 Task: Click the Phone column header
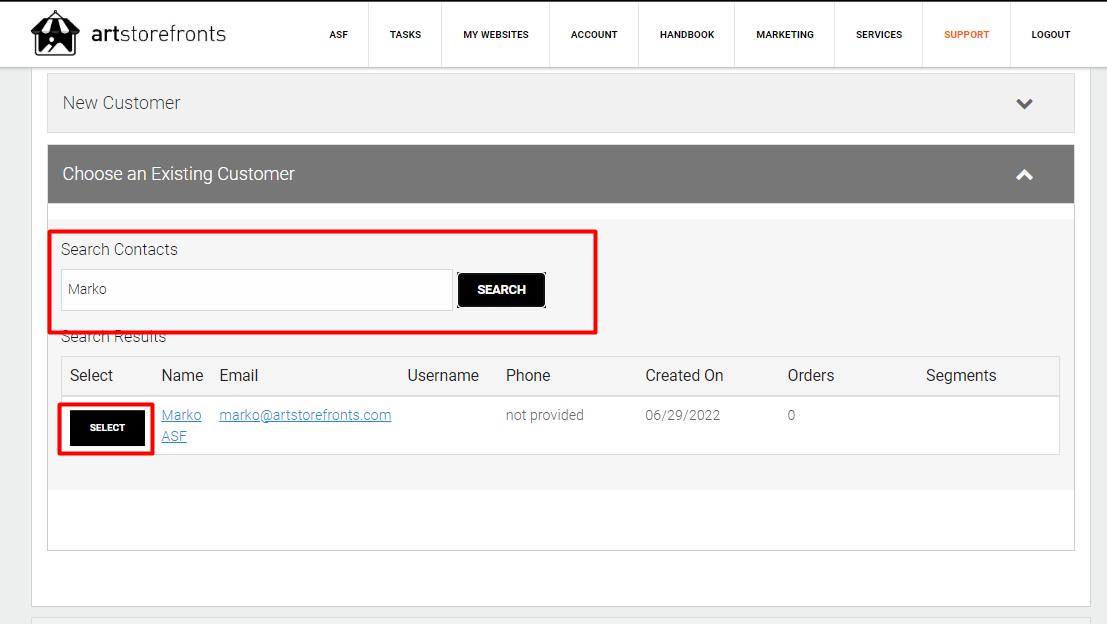tap(528, 376)
